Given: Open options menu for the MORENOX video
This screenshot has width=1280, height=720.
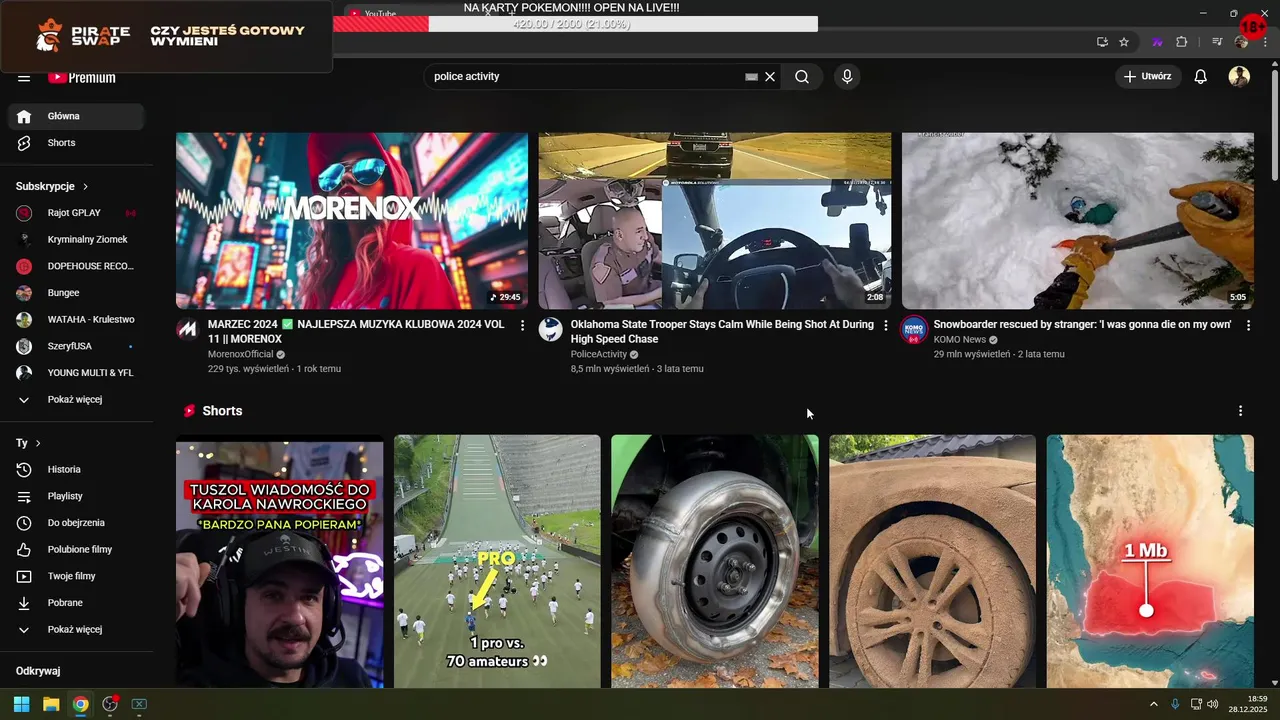Looking at the screenshot, I should pos(522,326).
